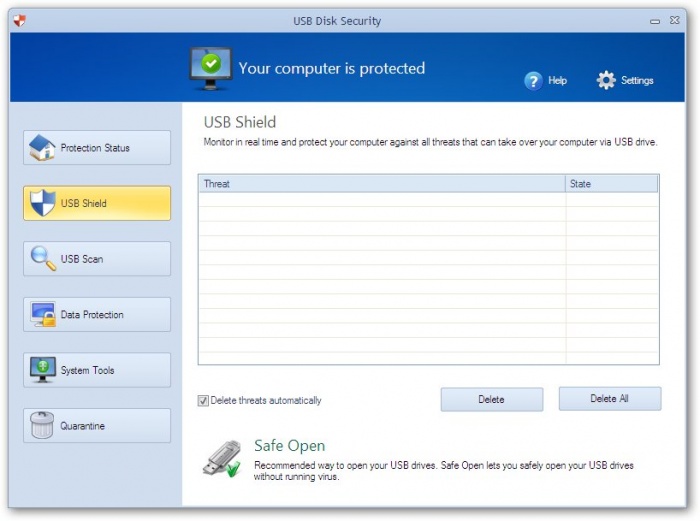Open the Data Protection section

pyautogui.click(x=97, y=314)
